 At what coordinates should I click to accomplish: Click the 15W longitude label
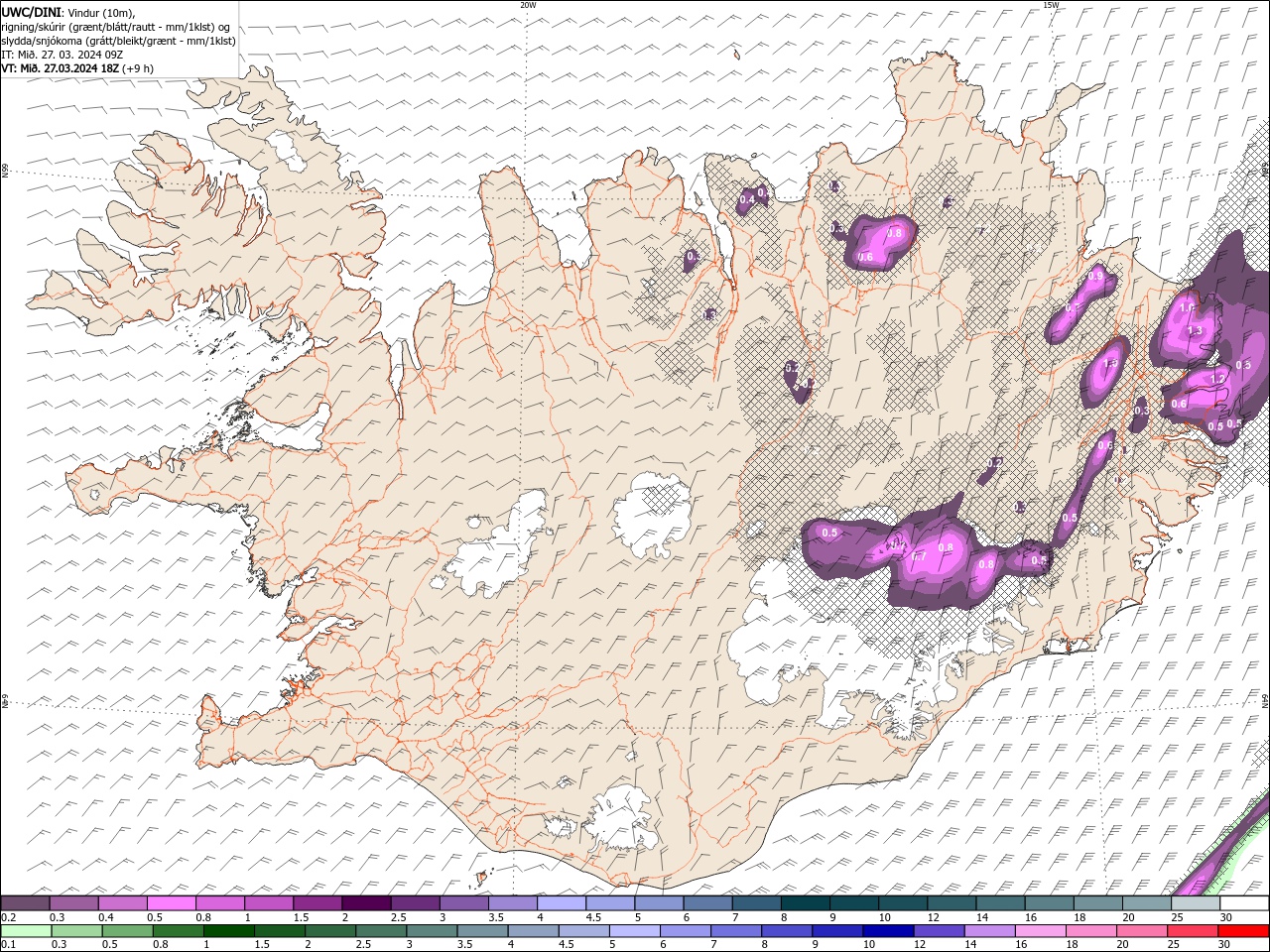[1051, 5]
